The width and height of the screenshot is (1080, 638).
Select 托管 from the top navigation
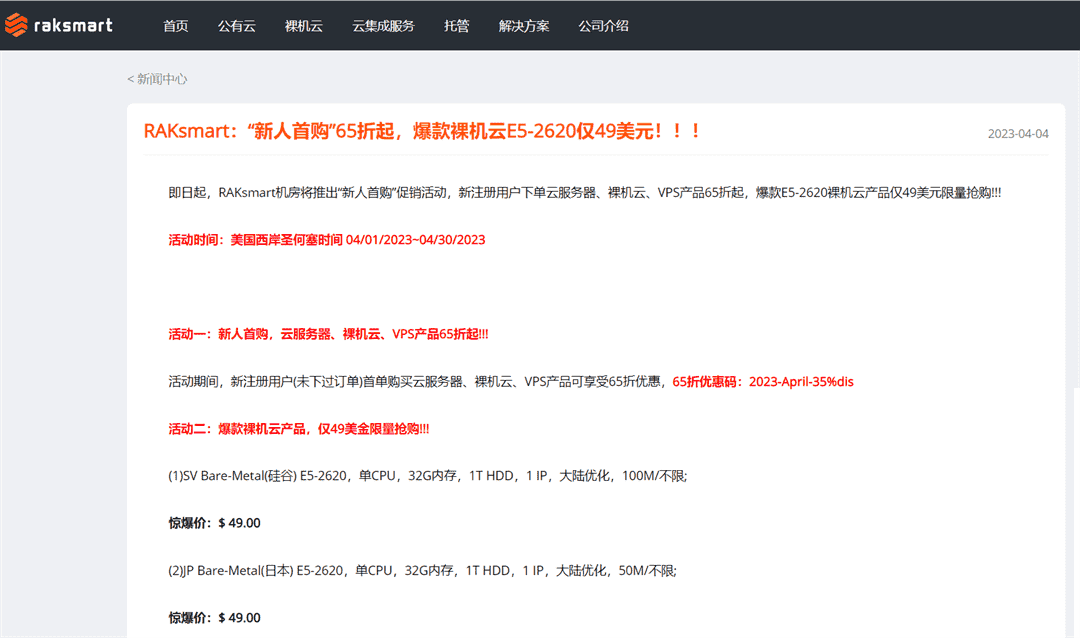(x=456, y=26)
